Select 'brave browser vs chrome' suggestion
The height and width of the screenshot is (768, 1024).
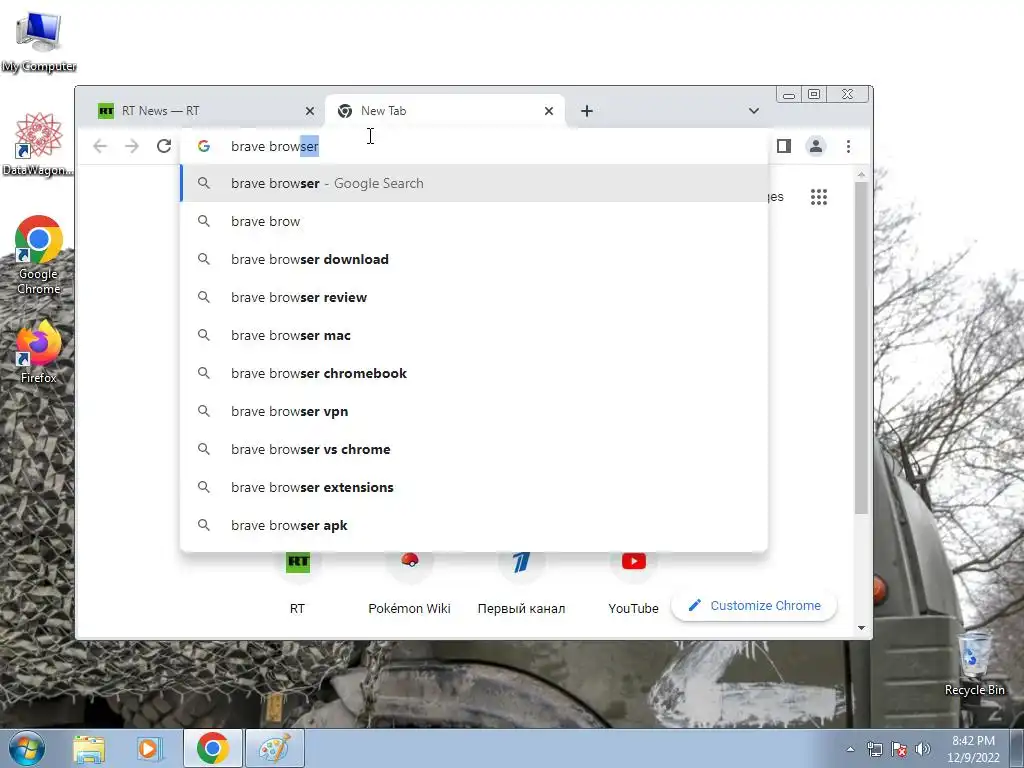(x=474, y=449)
